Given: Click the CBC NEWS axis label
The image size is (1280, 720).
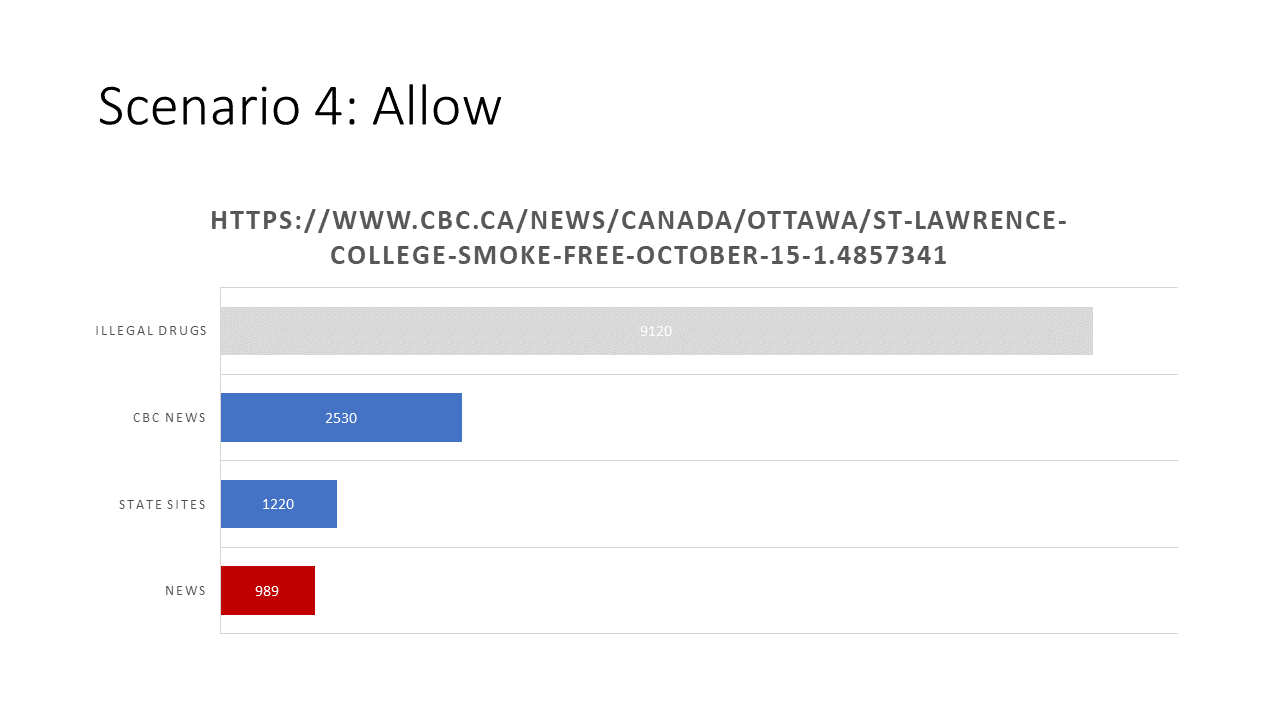Looking at the screenshot, I should pos(169,418).
